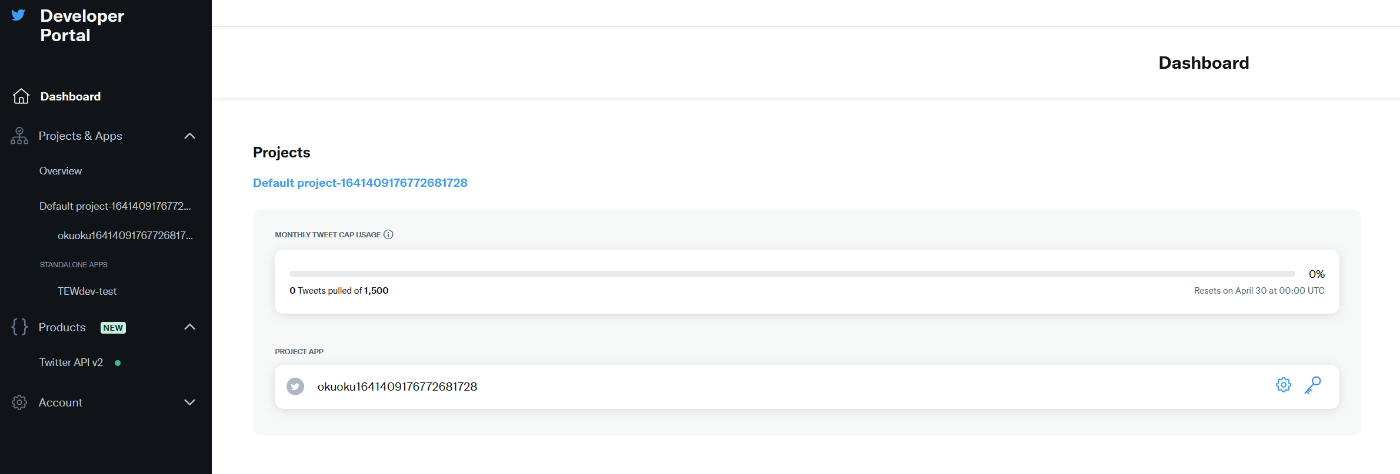Click the tweet cap usage progress bar
The width and height of the screenshot is (1400, 474).
point(792,273)
